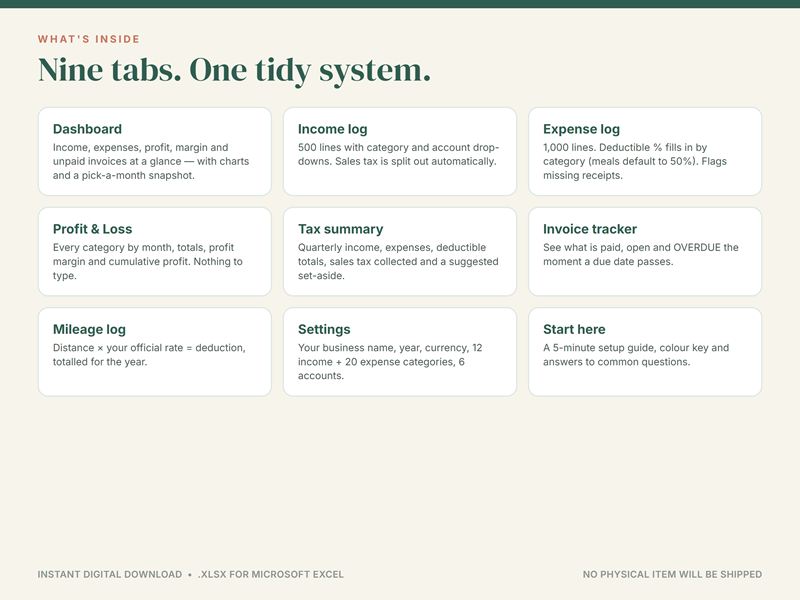Select the "Nine tabs. One tidy system." heading
This screenshot has width=800, height=600.
[234, 70]
